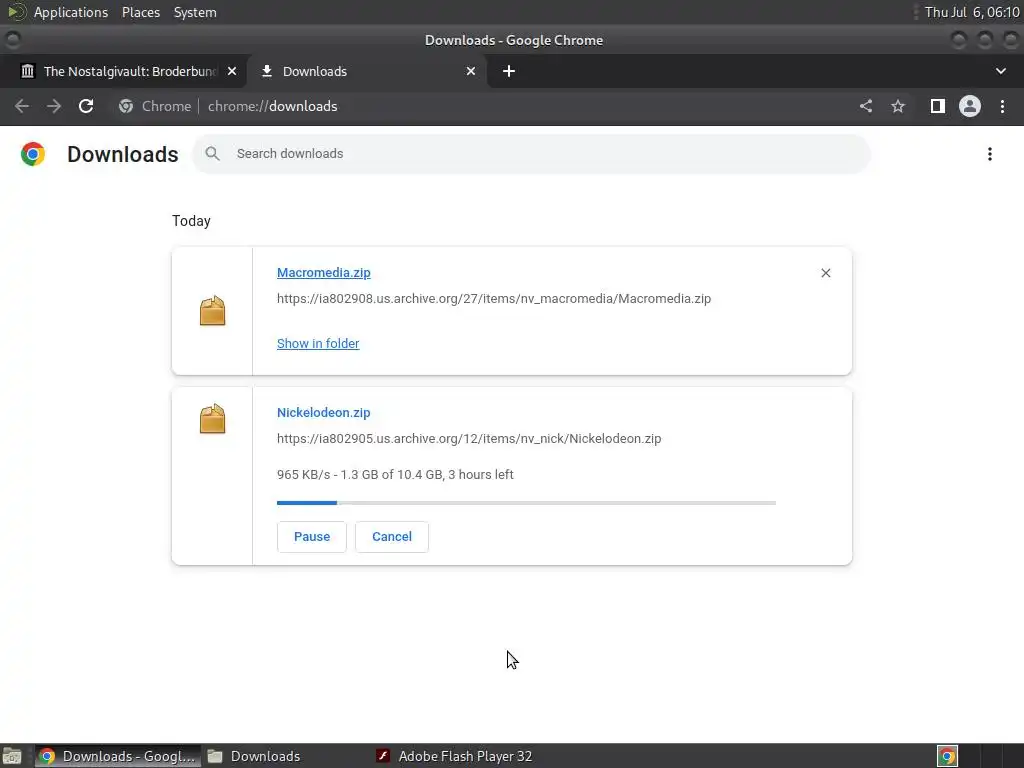Open the Macromedia.zip file link
The image size is (1024, 768).
click(323, 273)
